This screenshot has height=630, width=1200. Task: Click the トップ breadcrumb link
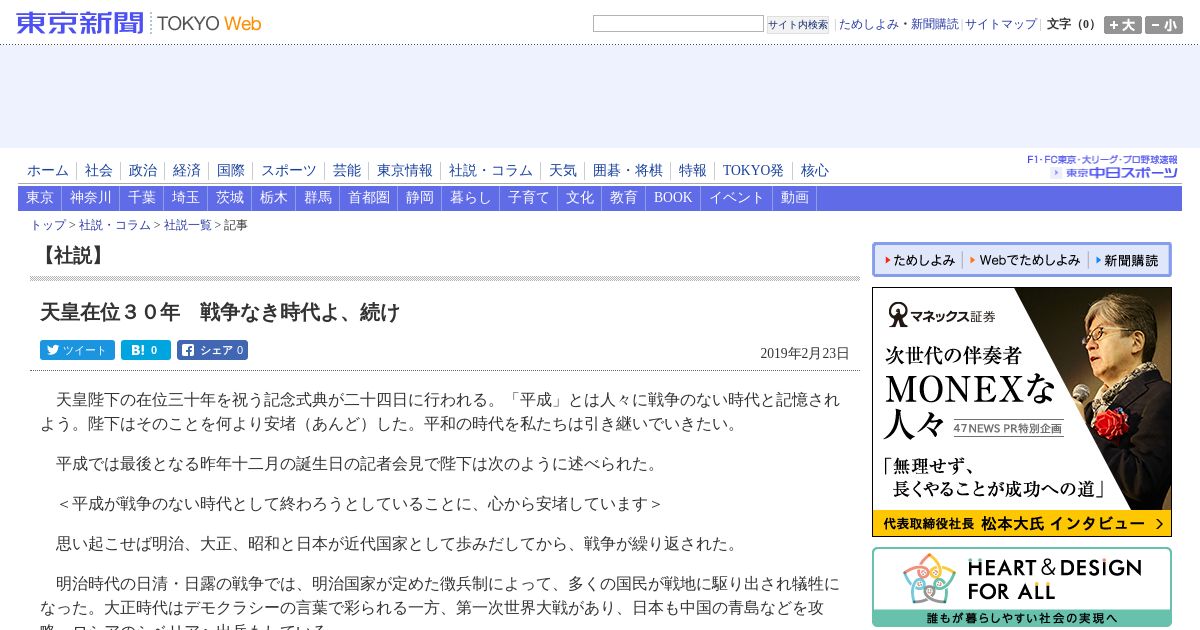(48, 225)
